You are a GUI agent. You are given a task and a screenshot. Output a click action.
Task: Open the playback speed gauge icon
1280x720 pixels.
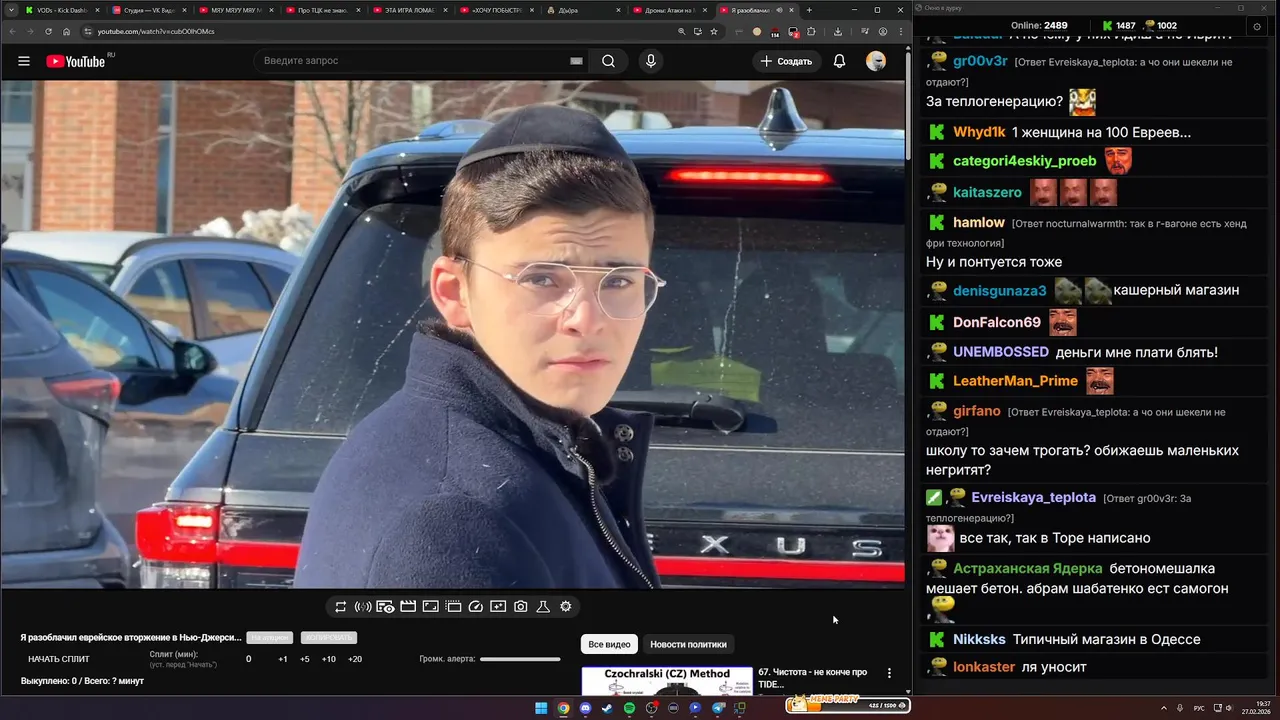click(x=476, y=606)
